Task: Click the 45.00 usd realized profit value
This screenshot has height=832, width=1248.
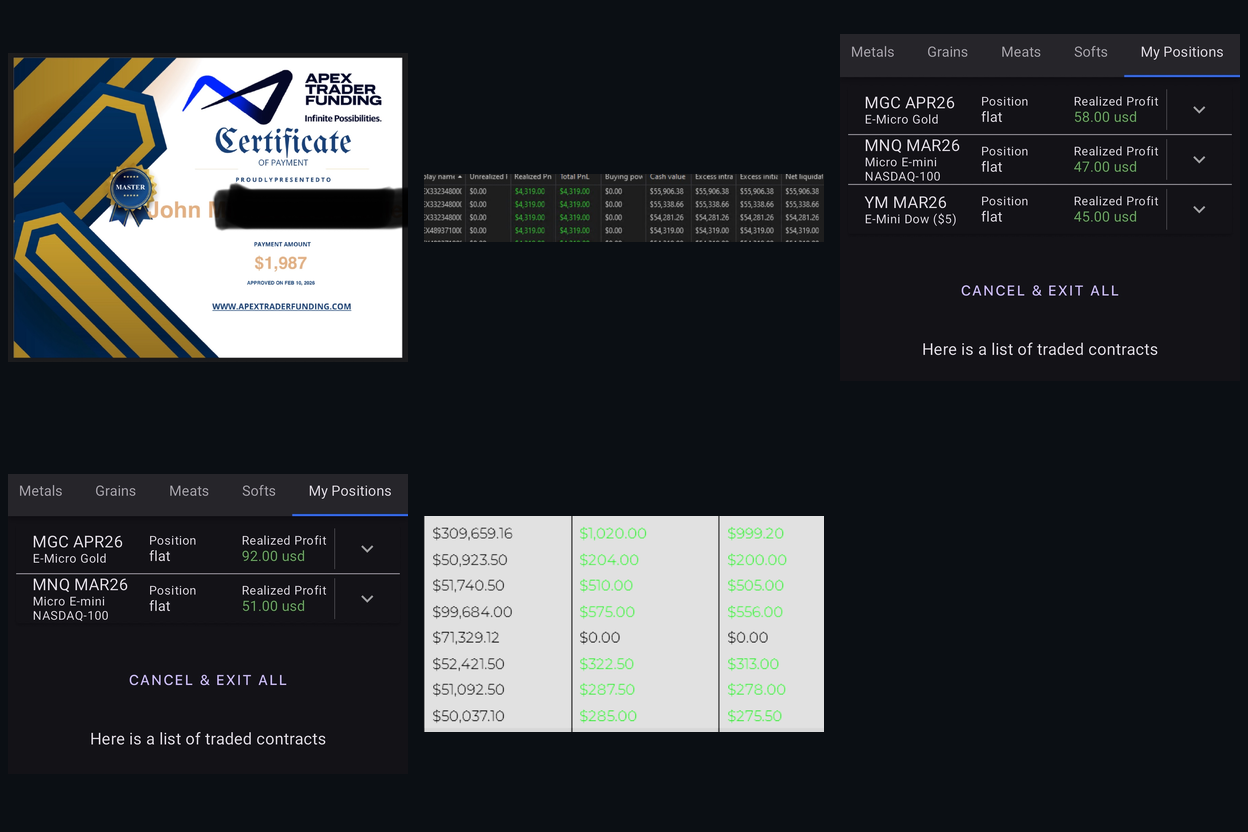Action: [1105, 217]
